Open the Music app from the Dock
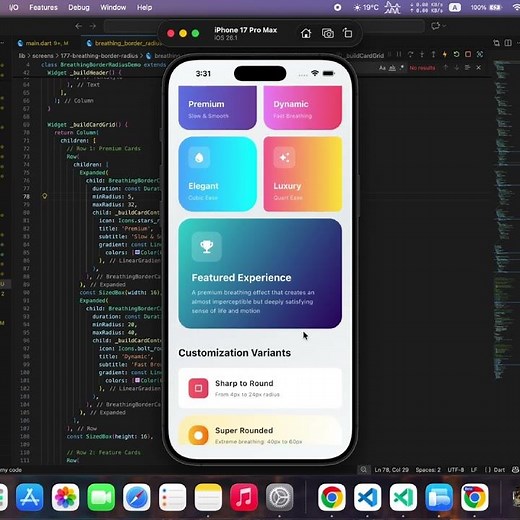This screenshot has height=520, width=520. pos(244,497)
